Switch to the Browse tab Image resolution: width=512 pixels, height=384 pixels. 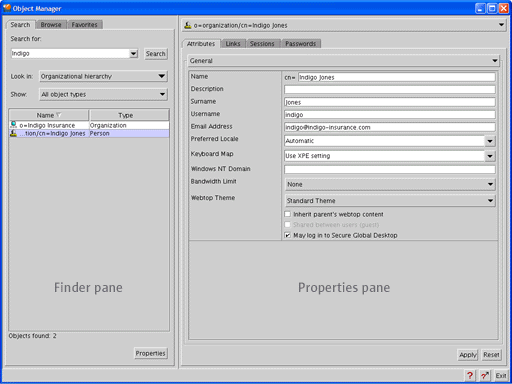click(51, 25)
